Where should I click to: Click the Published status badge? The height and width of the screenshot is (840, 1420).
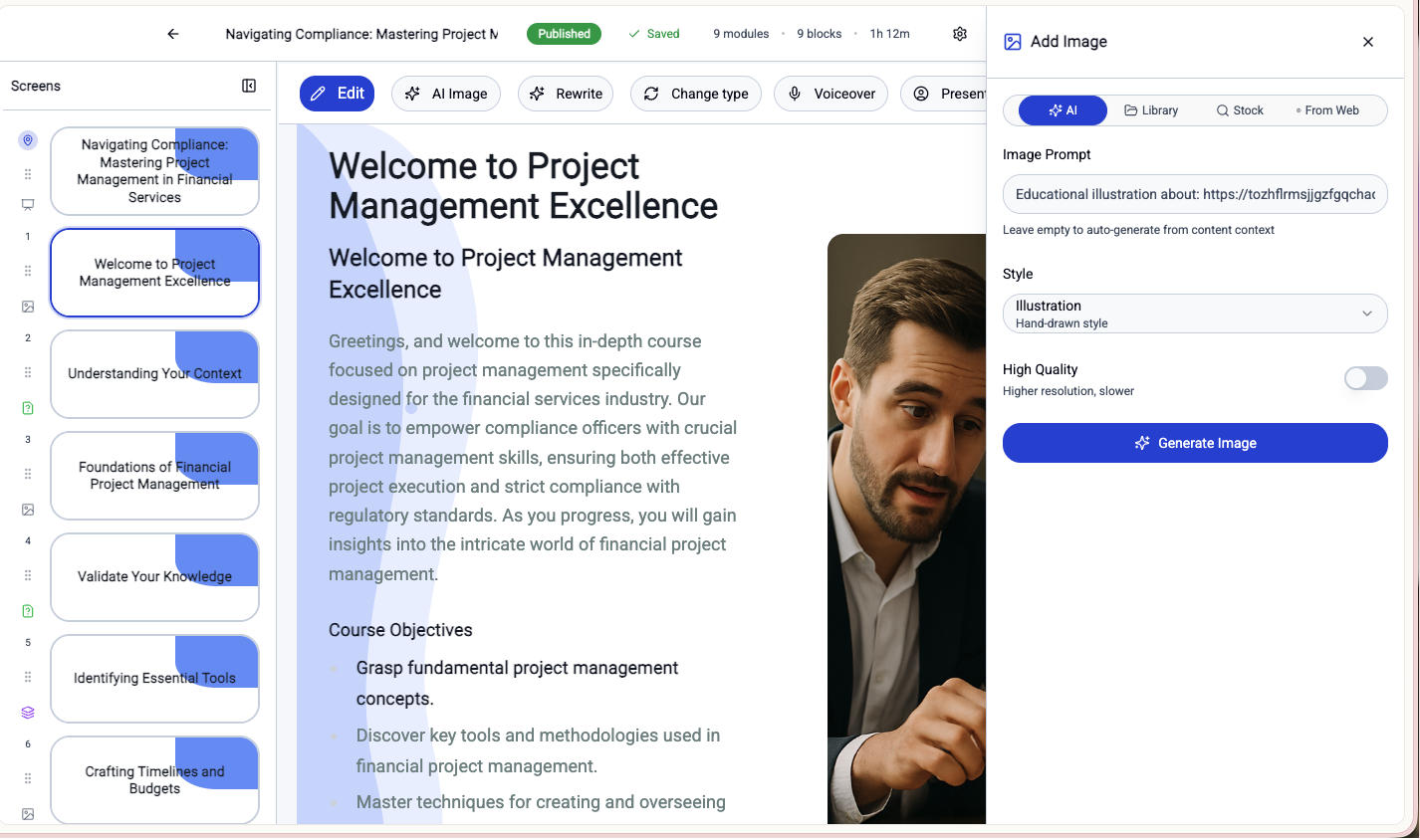pyautogui.click(x=564, y=33)
